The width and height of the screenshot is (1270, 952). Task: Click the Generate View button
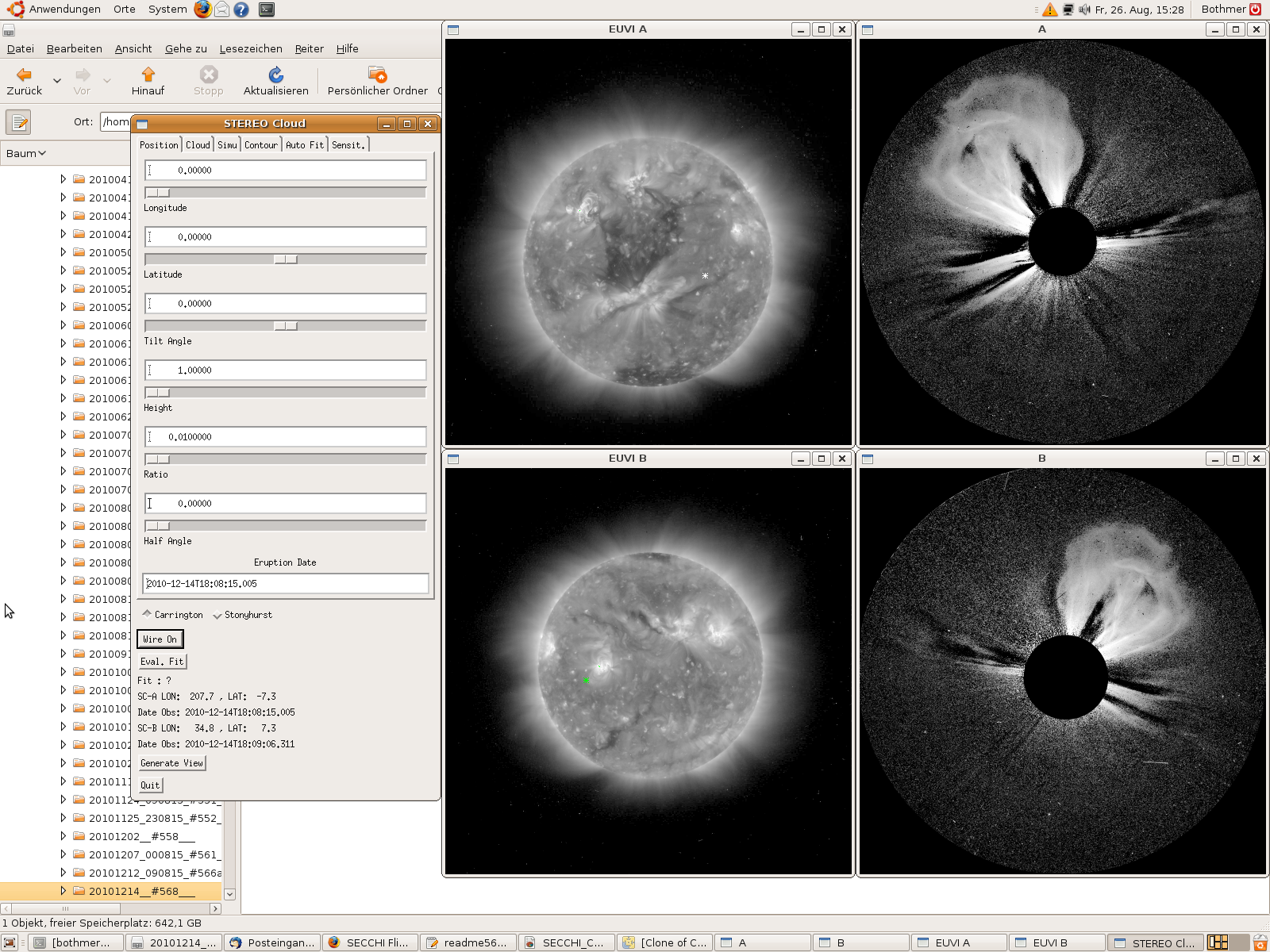tap(171, 762)
